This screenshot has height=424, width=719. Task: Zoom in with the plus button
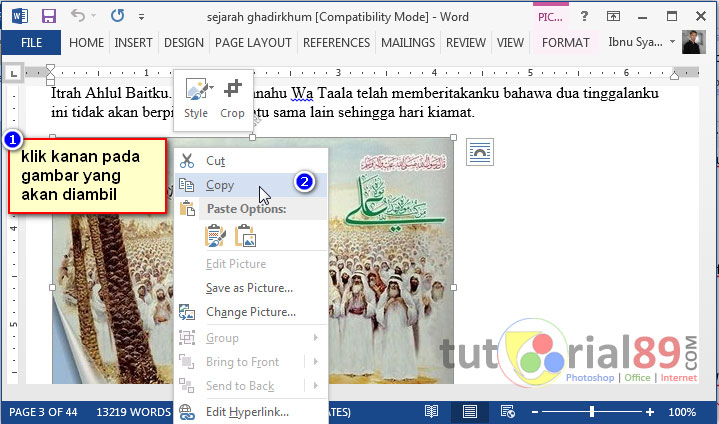point(650,412)
